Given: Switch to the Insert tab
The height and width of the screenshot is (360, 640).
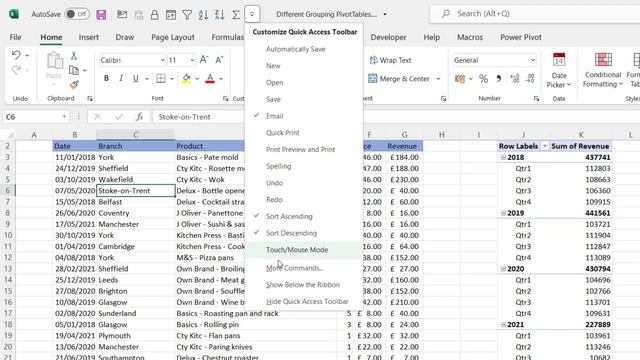Looking at the screenshot, I should tap(89, 37).
